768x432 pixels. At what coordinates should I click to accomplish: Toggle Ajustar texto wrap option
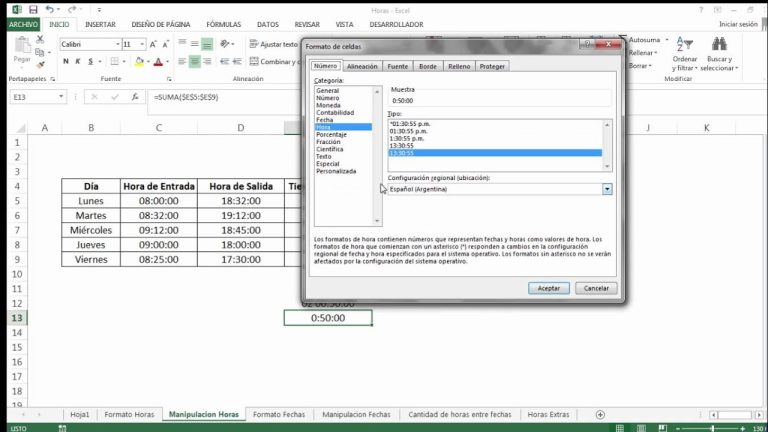pyautogui.click(x=272, y=44)
